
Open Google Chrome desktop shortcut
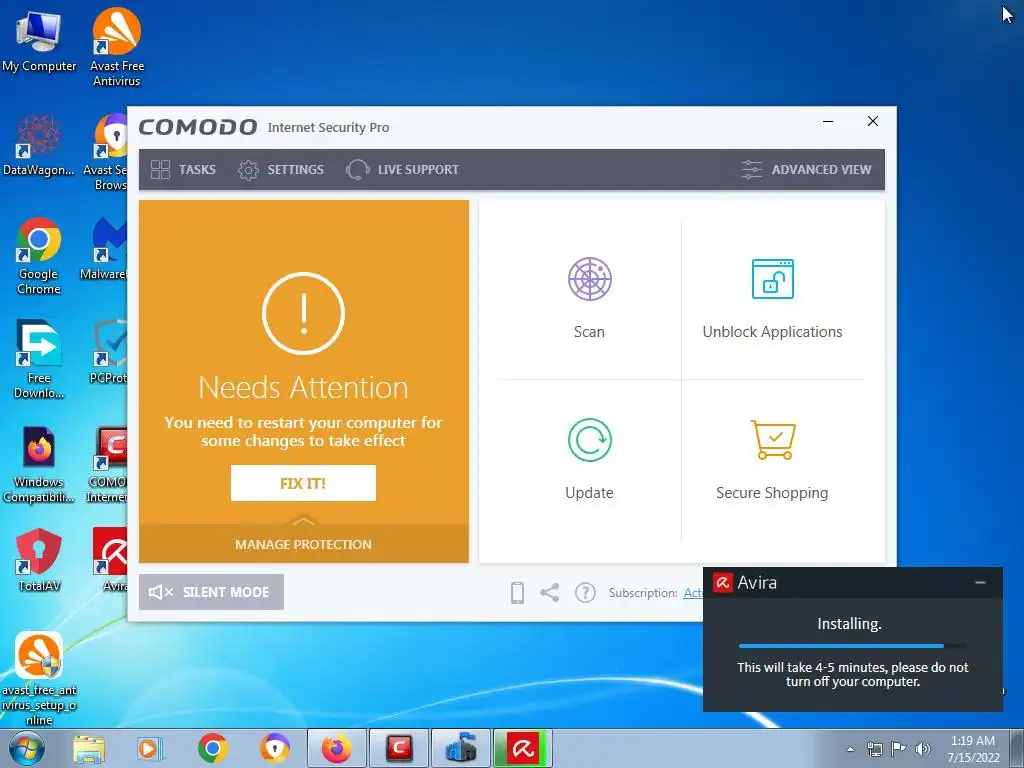[39, 256]
